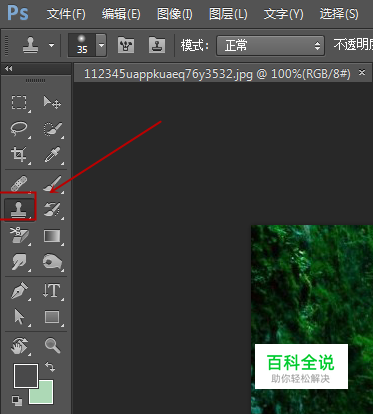Viewport: 373px width, 414px height.
Task: Open the 图像(I) menu
Action: coord(175,14)
